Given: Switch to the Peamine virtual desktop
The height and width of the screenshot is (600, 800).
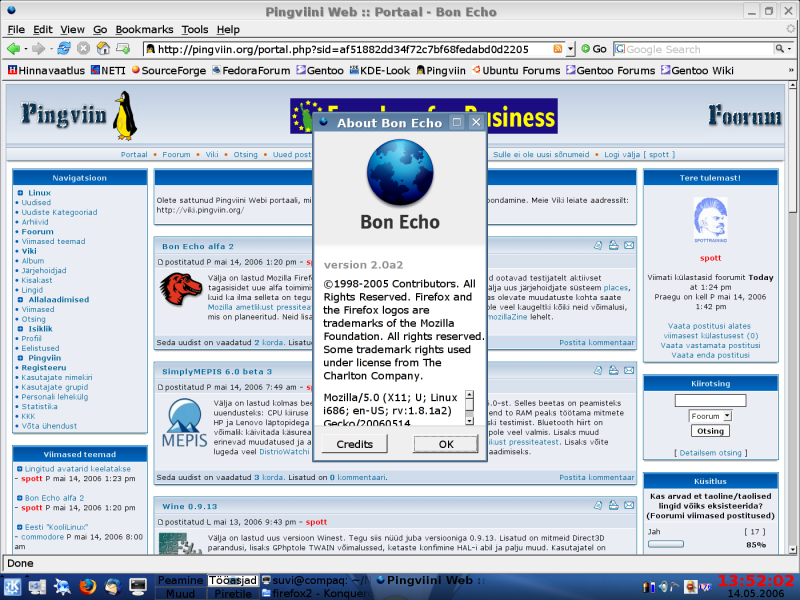Looking at the screenshot, I should (180, 580).
